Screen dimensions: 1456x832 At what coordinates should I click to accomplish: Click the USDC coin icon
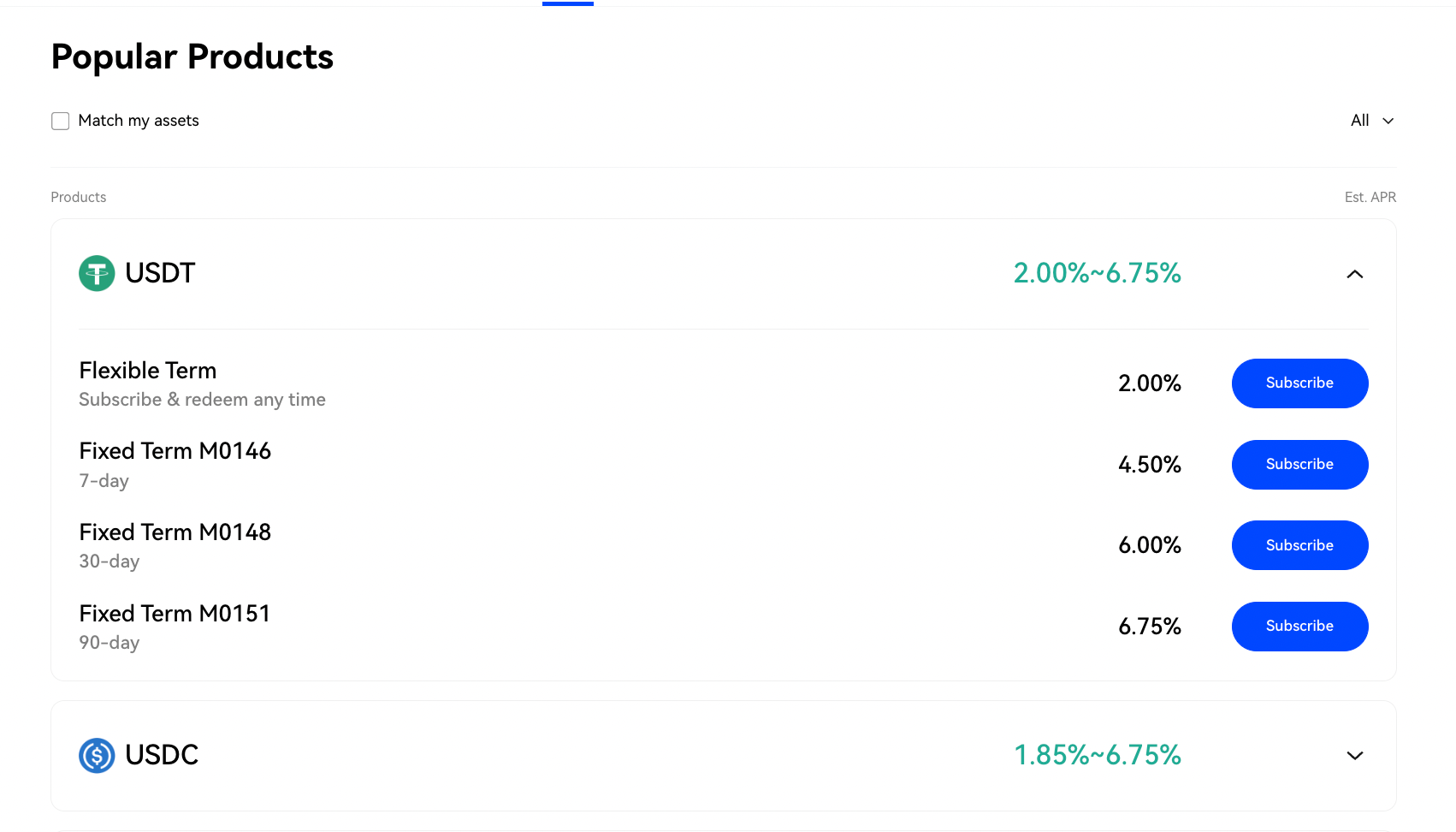pyautogui.click(x=97, y=756)
